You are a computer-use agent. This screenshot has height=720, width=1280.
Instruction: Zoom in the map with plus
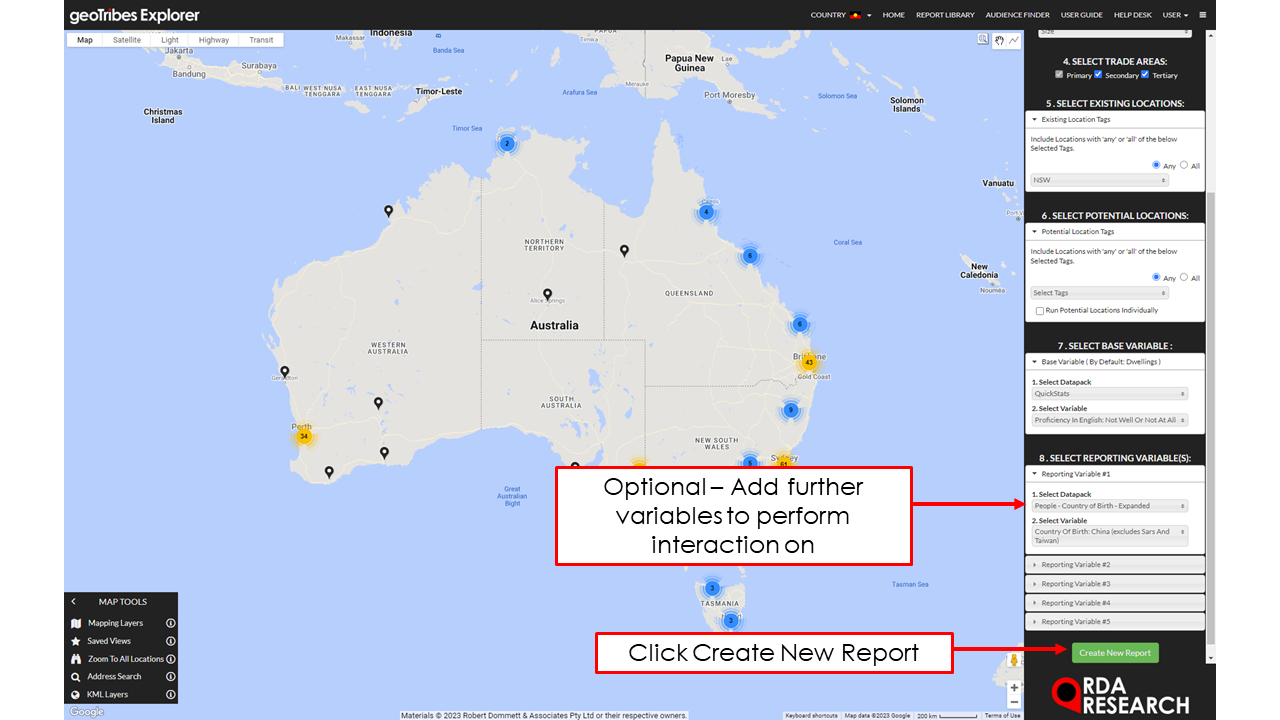tap(1014, 688)
